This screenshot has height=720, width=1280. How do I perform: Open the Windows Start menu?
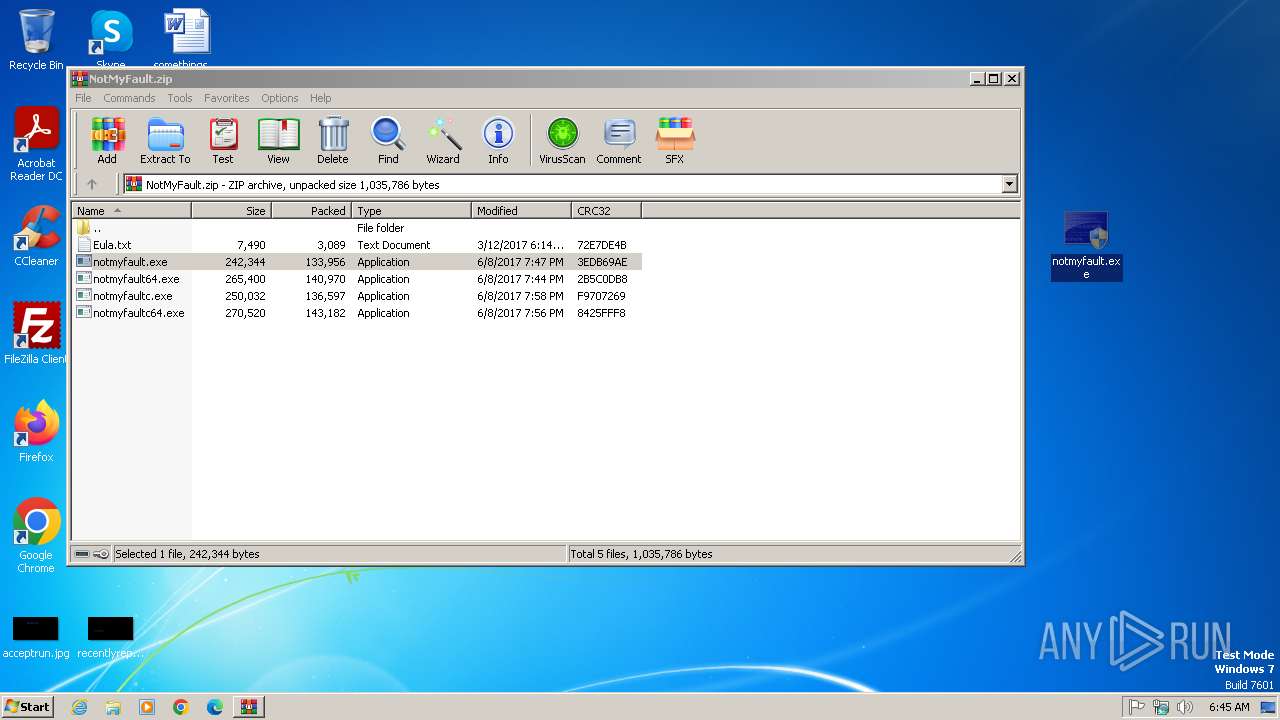27,706
